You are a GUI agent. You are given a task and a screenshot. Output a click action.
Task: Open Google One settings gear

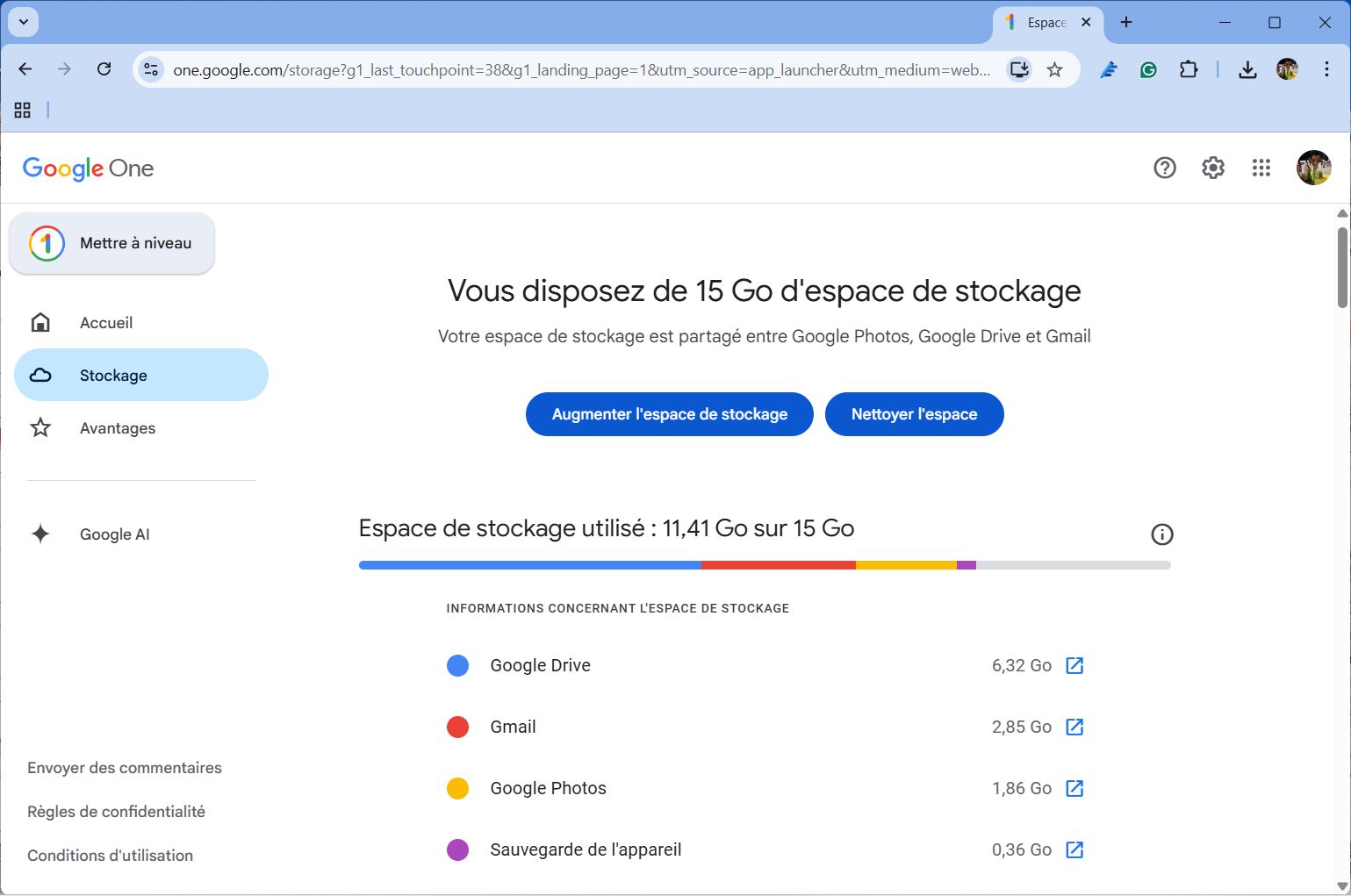1212,168
